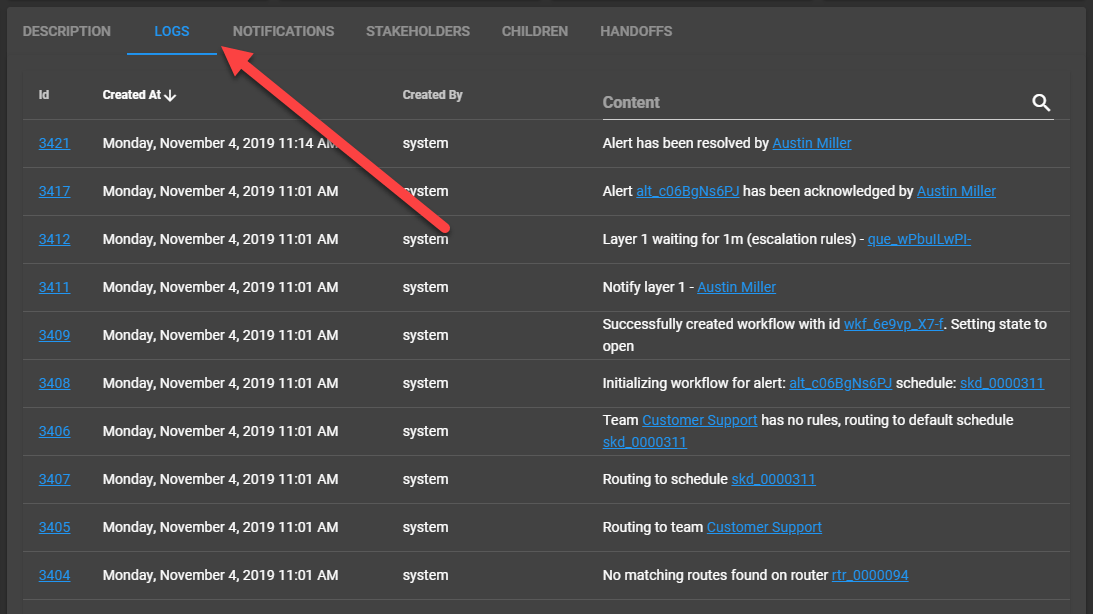Open Austin Miller in the 'resolved by' entry
This screenshot has width=1093, height=614.
coord(812,144)
